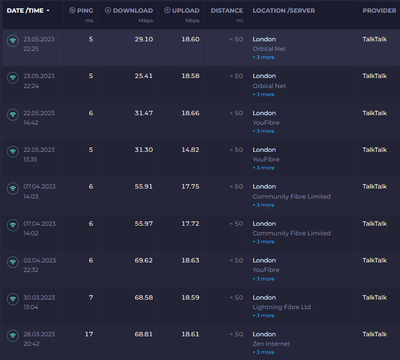The image size is (400, 360).
Task: Select download value 55.97
Action: point(144,224)
